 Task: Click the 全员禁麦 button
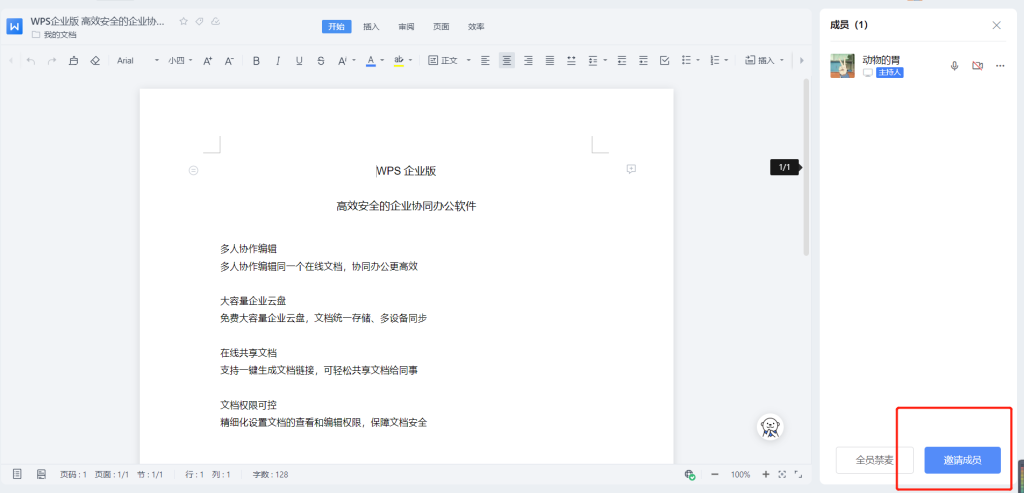(x=874, y=460)
